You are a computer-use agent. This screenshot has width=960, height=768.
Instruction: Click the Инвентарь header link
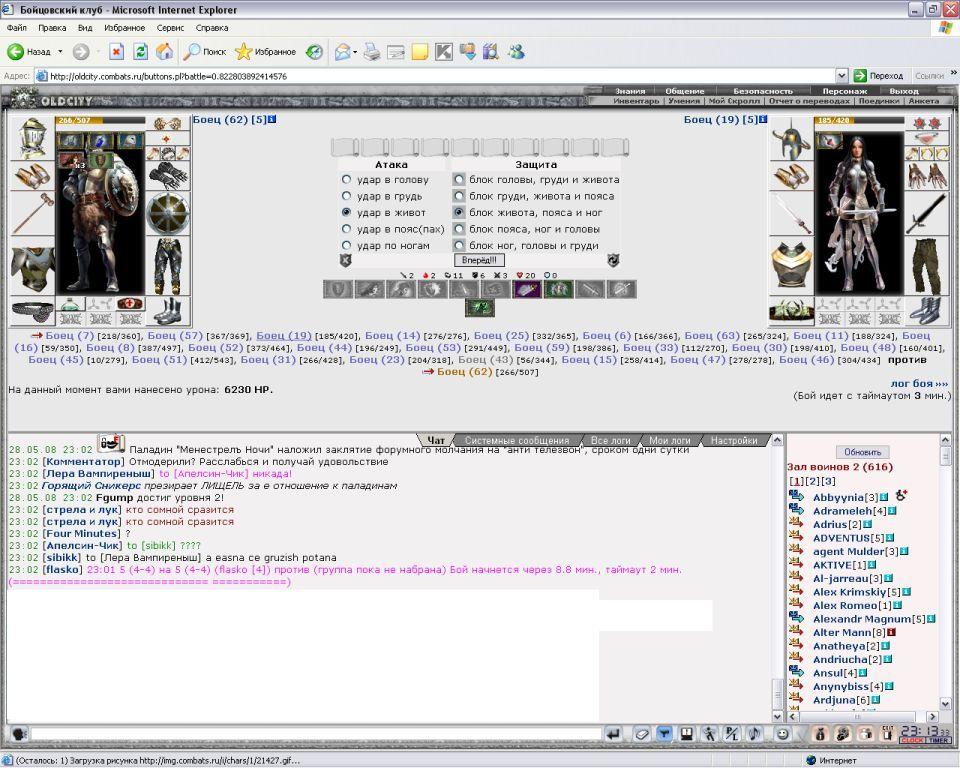(x=636, y=100)
